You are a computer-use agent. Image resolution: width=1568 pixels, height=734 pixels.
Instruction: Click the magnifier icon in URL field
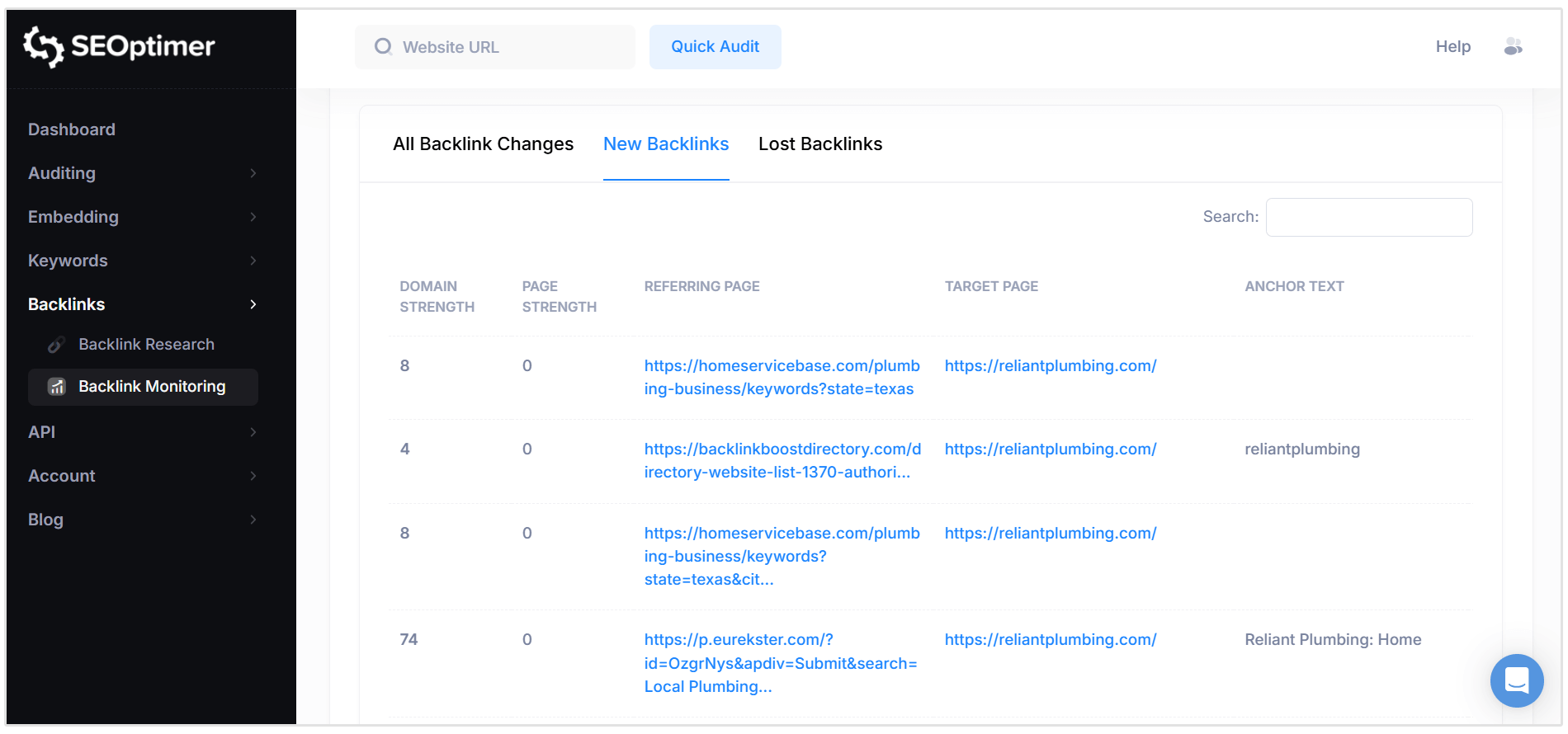tap(383, 47)
